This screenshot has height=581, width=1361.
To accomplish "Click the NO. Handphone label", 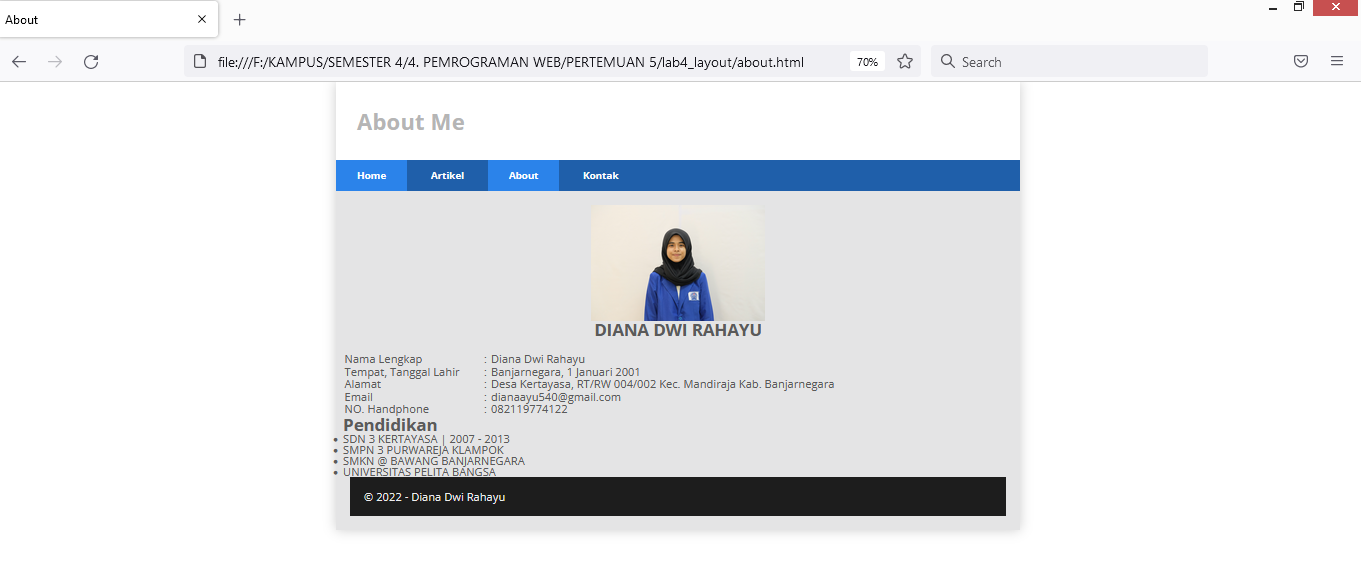I will pyautogui.click(x=387, y=409).
